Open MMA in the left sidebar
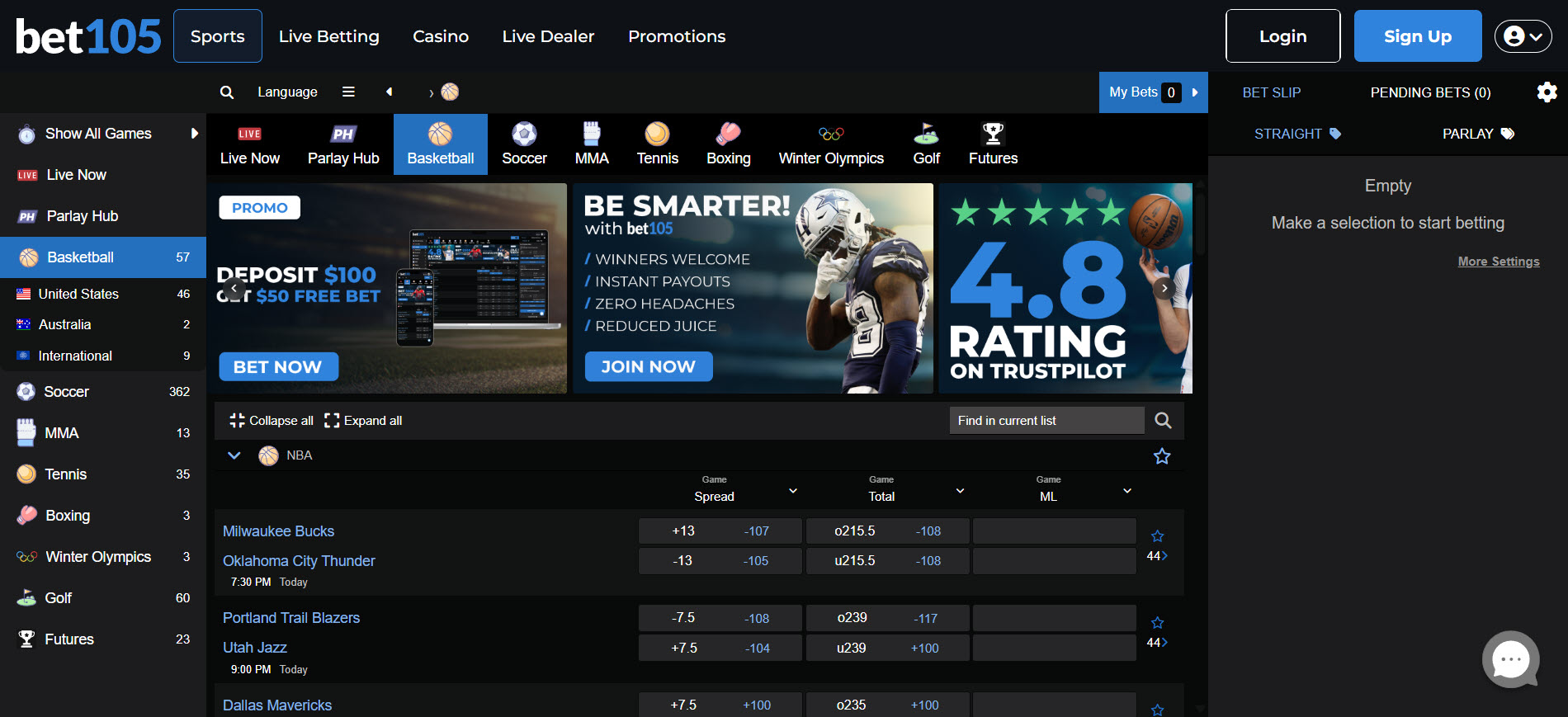This screenshot has height=717, width=1568. [x=103, y=433]
